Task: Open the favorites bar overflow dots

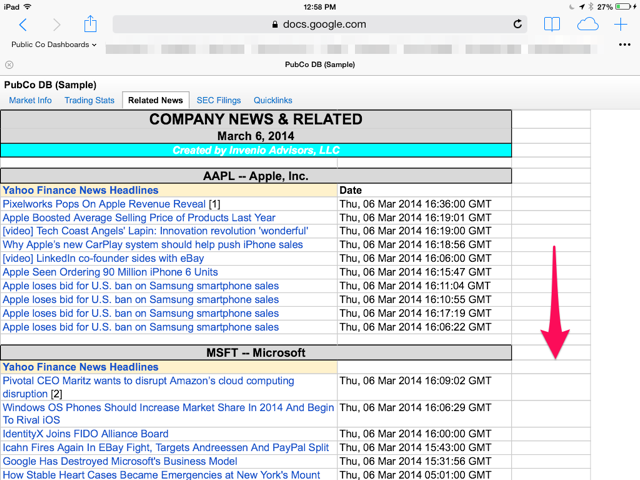Action: click(x=624, y=44)
